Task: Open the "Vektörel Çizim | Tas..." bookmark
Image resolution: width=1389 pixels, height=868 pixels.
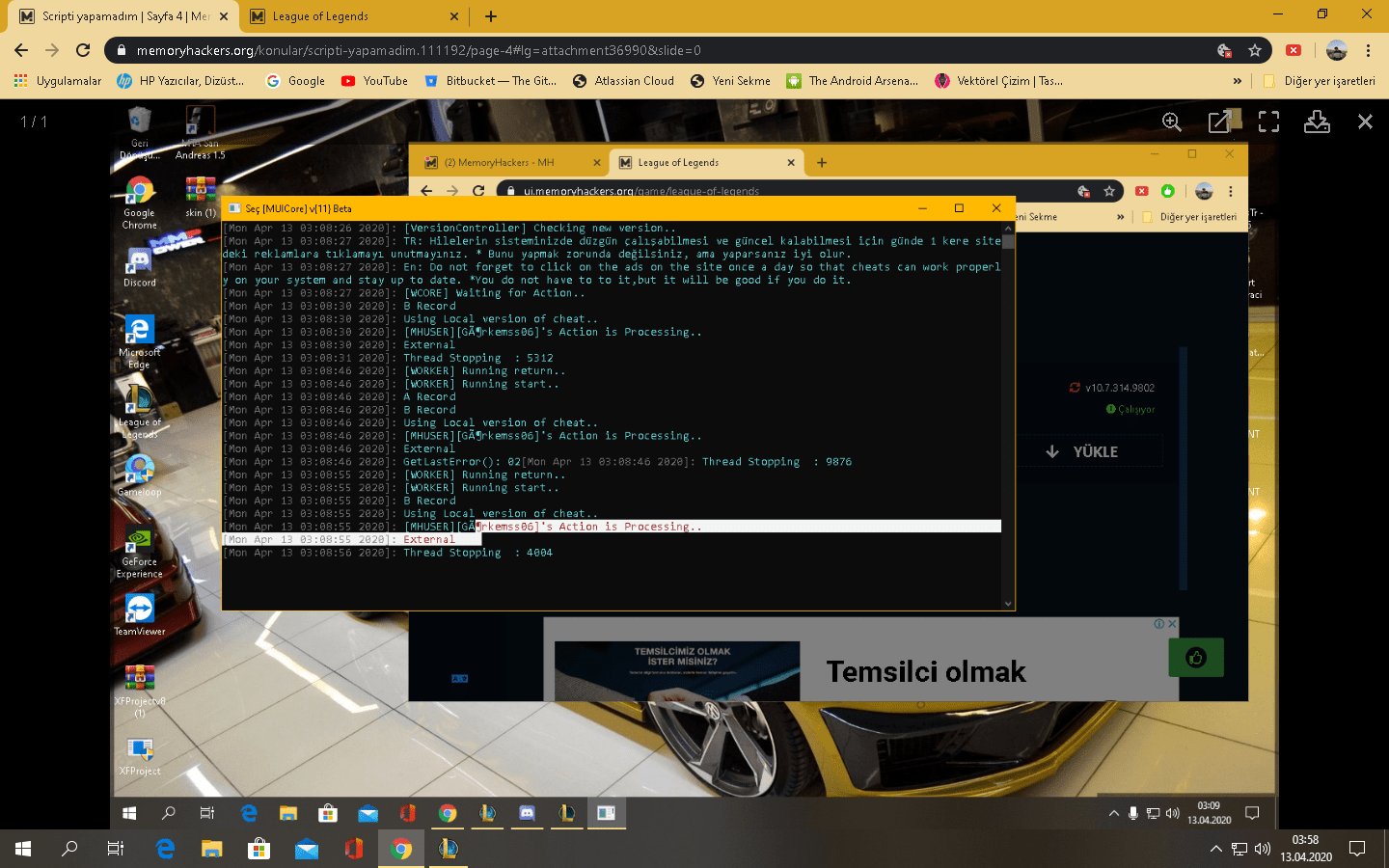Action: coord(998,81)
